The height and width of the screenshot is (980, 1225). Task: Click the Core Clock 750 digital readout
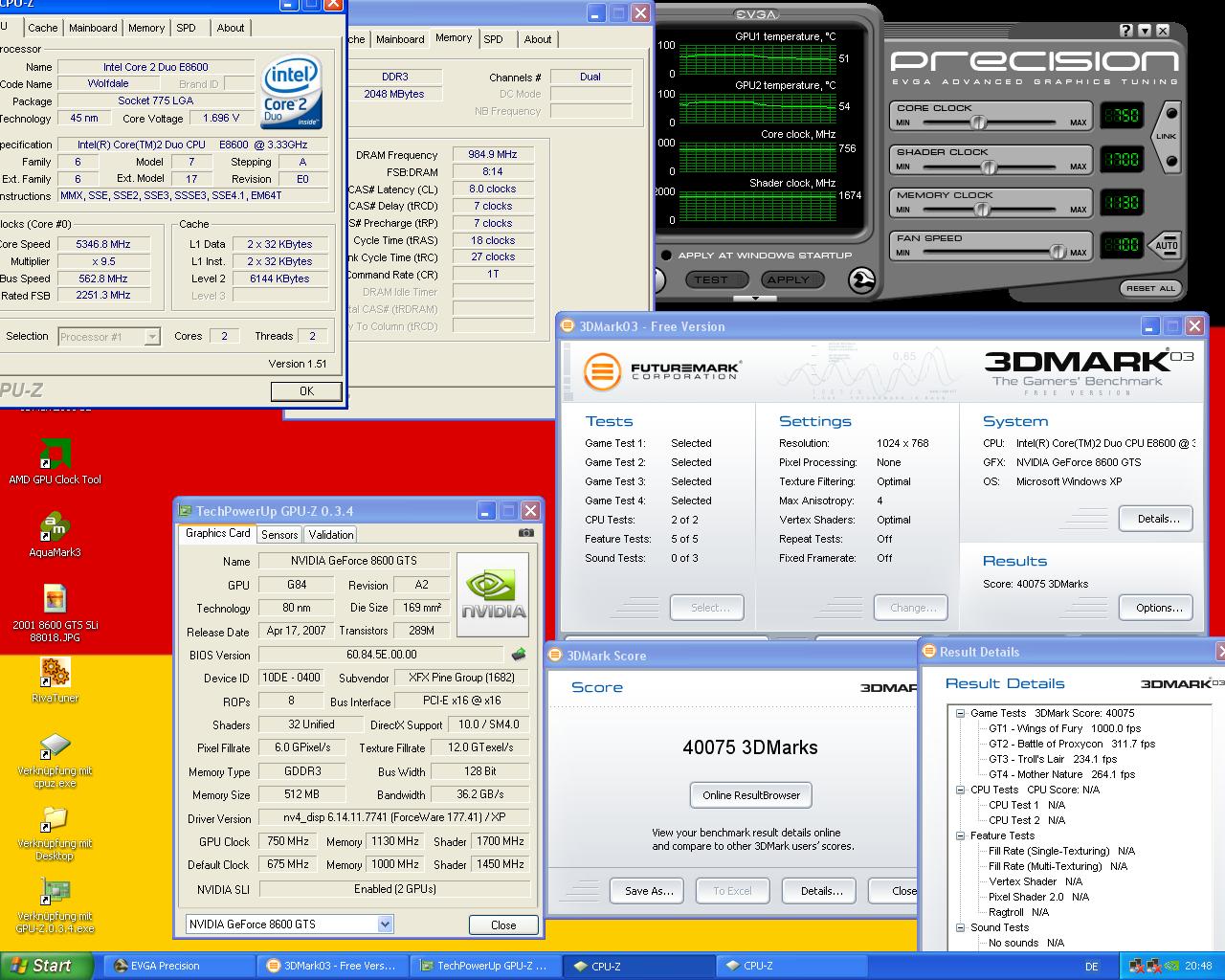pos(1122,116)
